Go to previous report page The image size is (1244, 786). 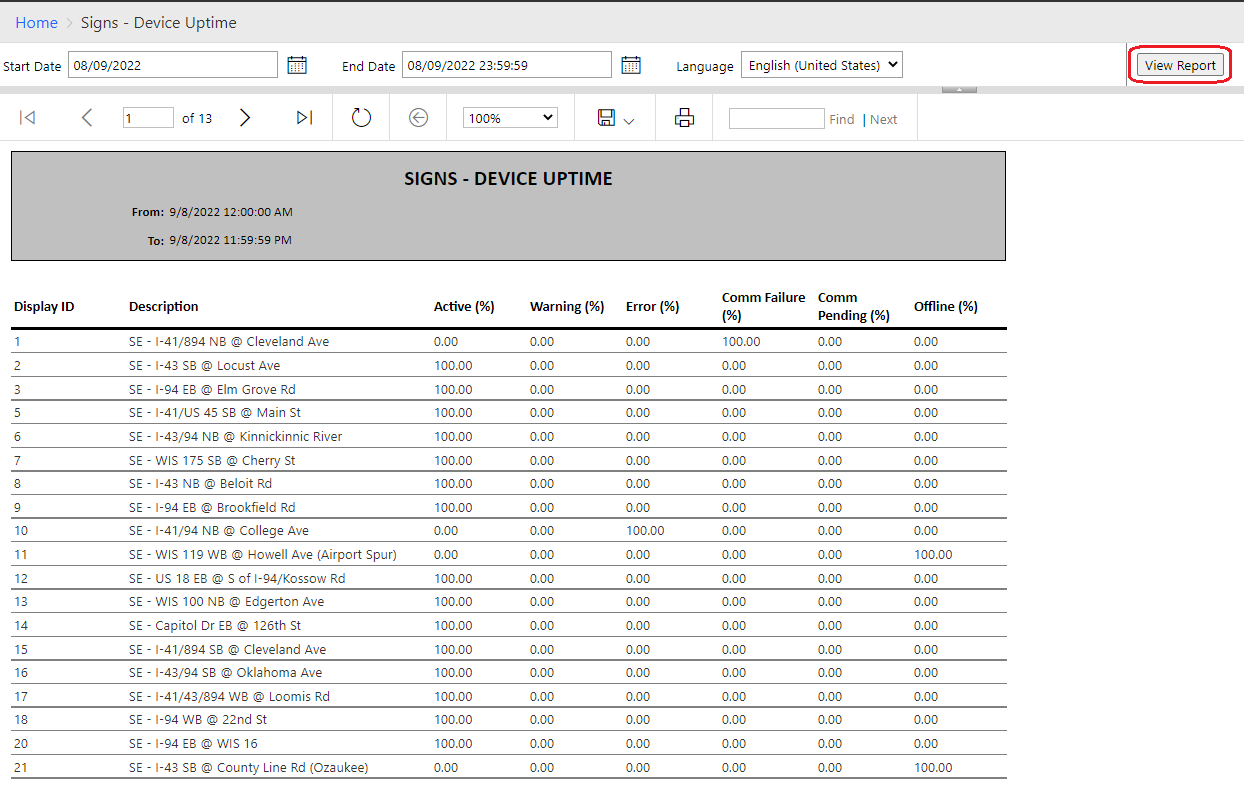coord(87,118)
